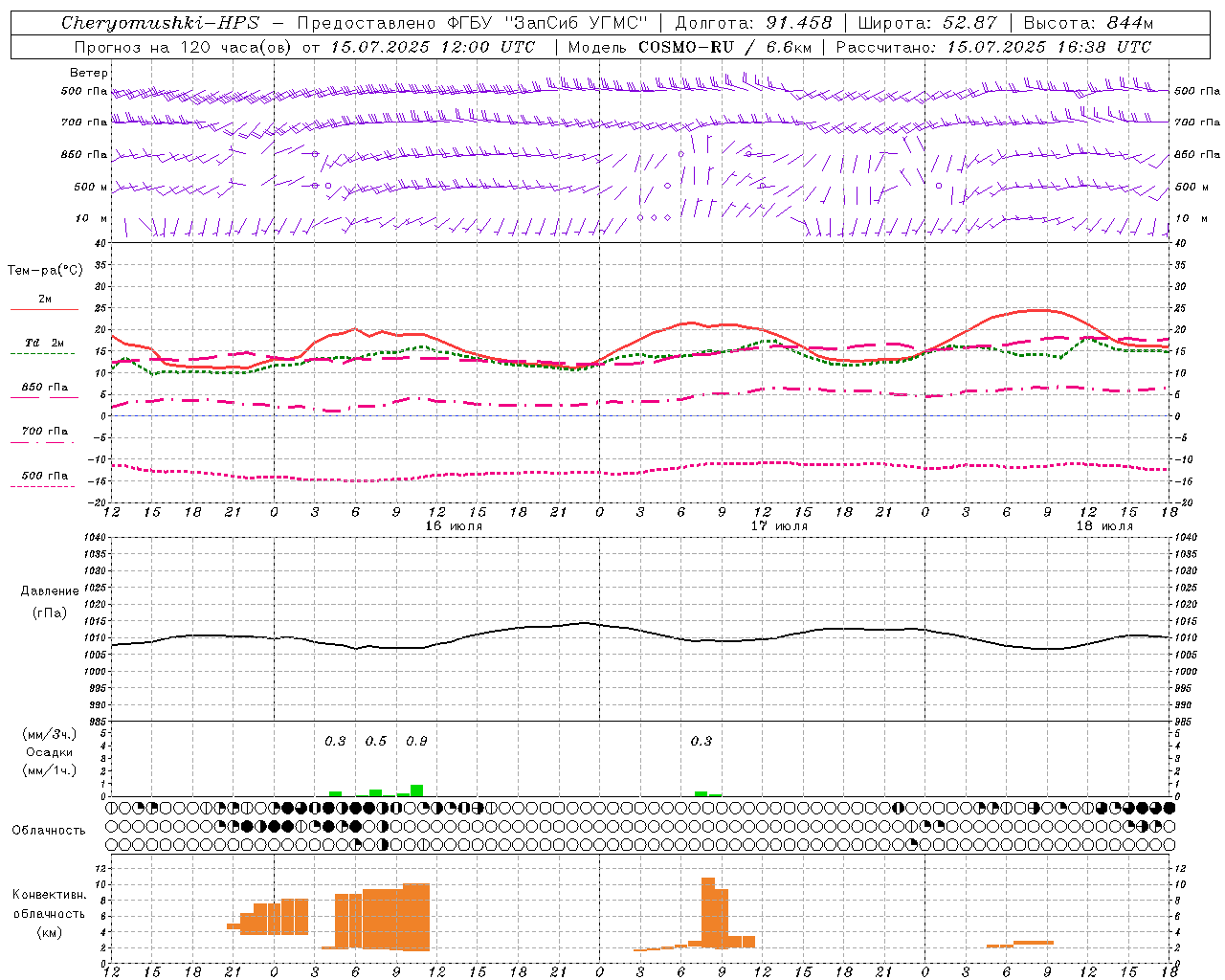Select the Широта: 52.87 header value
1225x980 pixels.
tap(927, 23)
